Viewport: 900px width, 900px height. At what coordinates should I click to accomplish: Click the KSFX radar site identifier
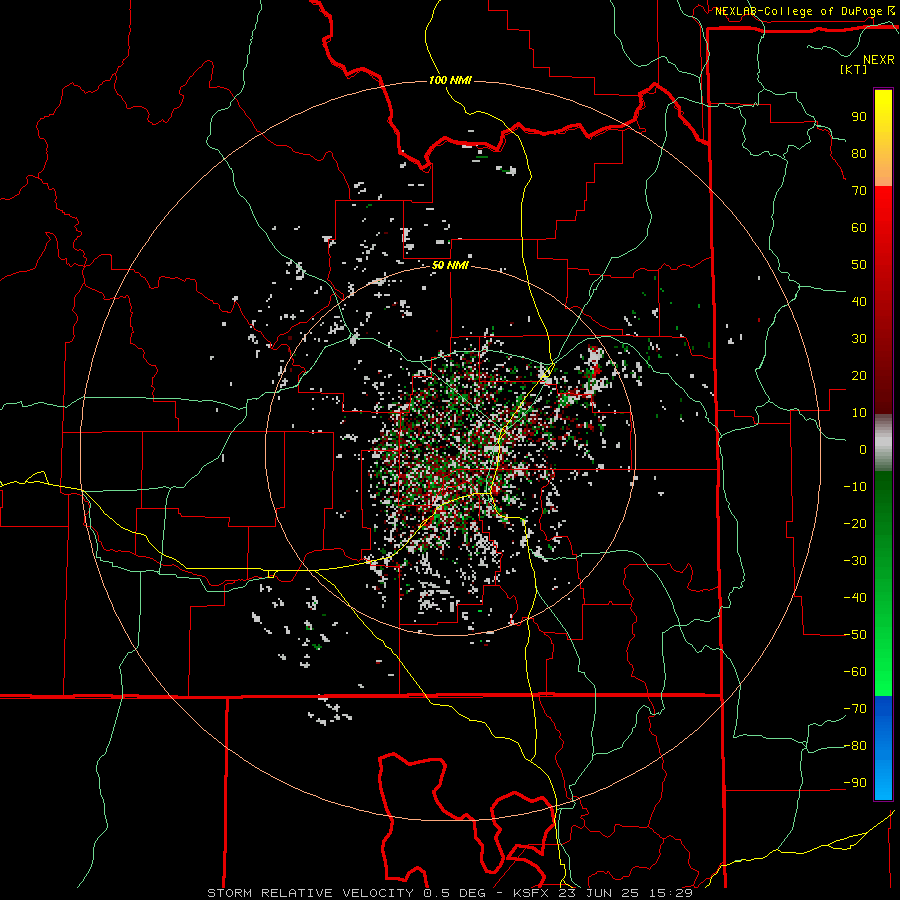pos(532,893)
